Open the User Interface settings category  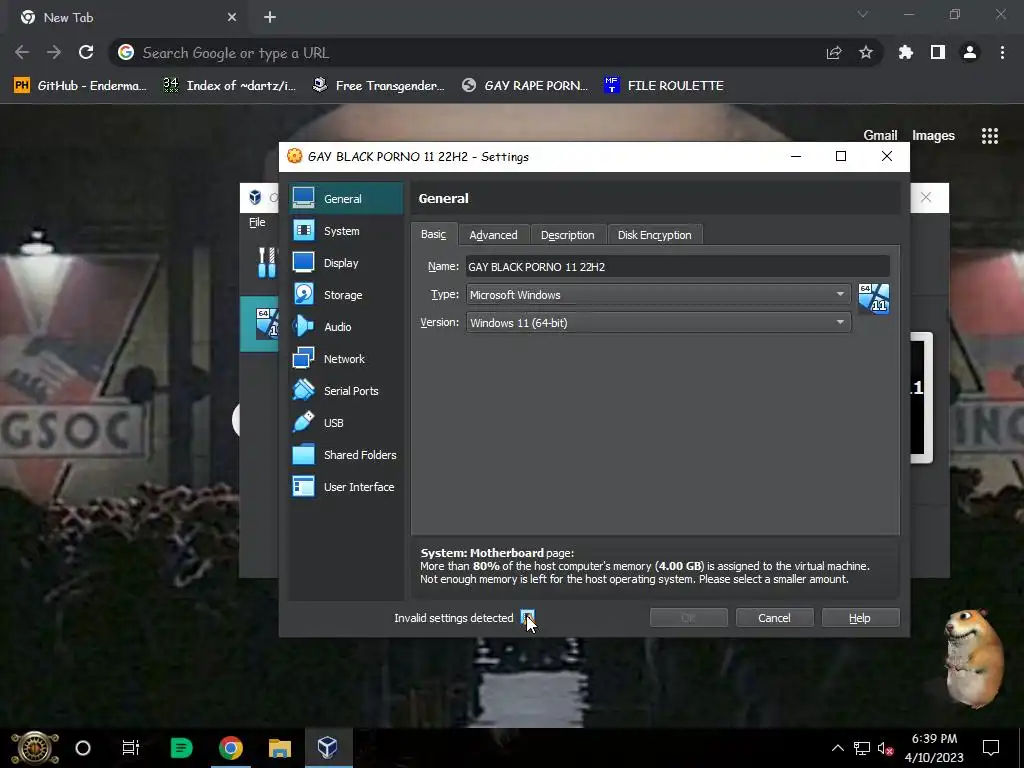346,487
